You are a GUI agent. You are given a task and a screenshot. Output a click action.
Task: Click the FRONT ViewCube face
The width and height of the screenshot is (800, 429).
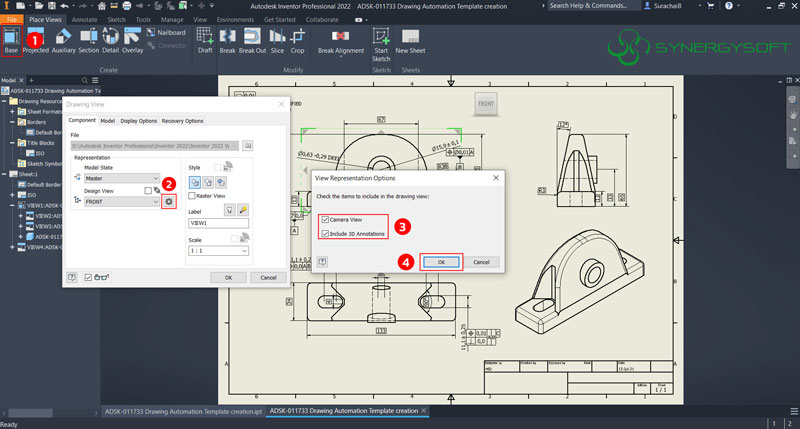click(x=486, y=104)
